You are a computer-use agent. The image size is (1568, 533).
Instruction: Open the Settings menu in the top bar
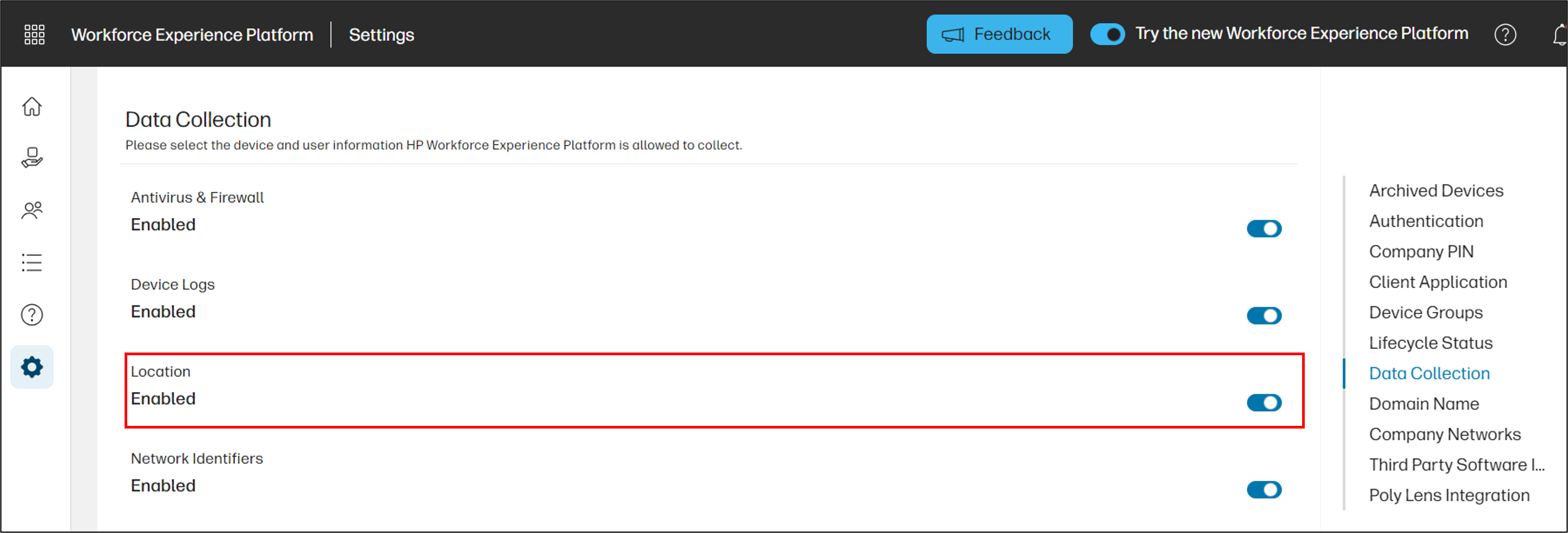pyautogui.click(x=382, y=35)
